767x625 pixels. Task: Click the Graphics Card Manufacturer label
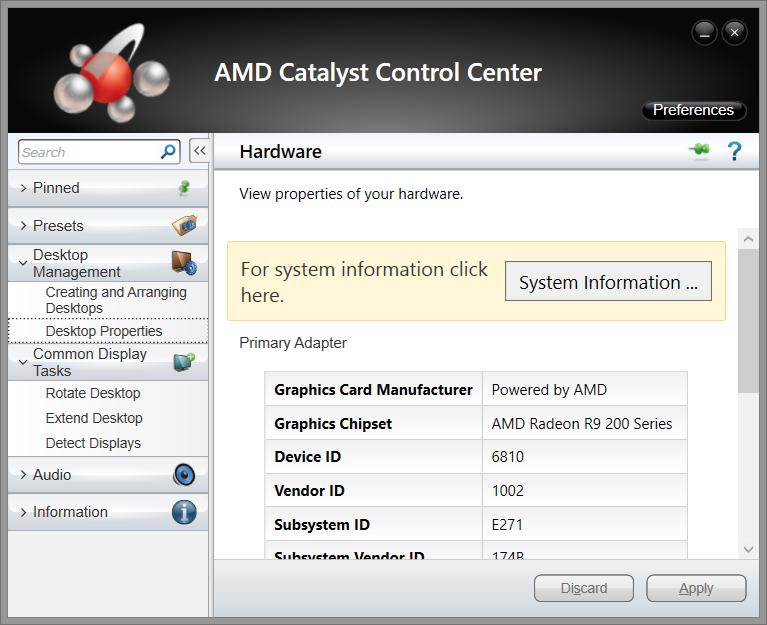(373, 390)
